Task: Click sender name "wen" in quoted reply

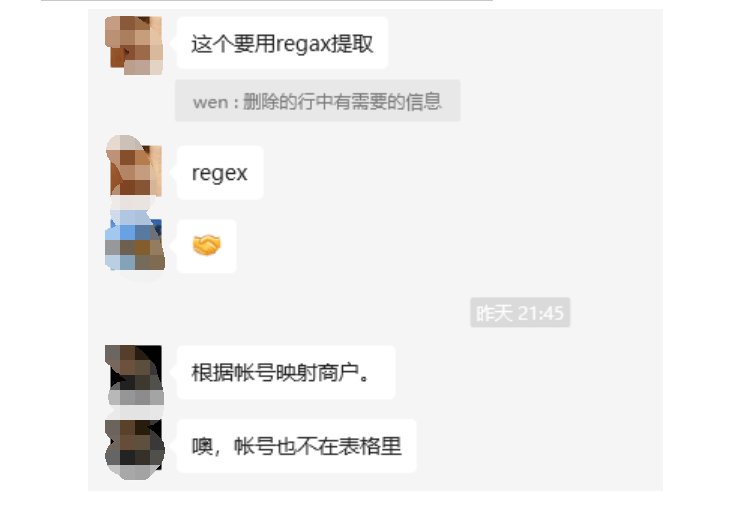Action: (210, 102)
